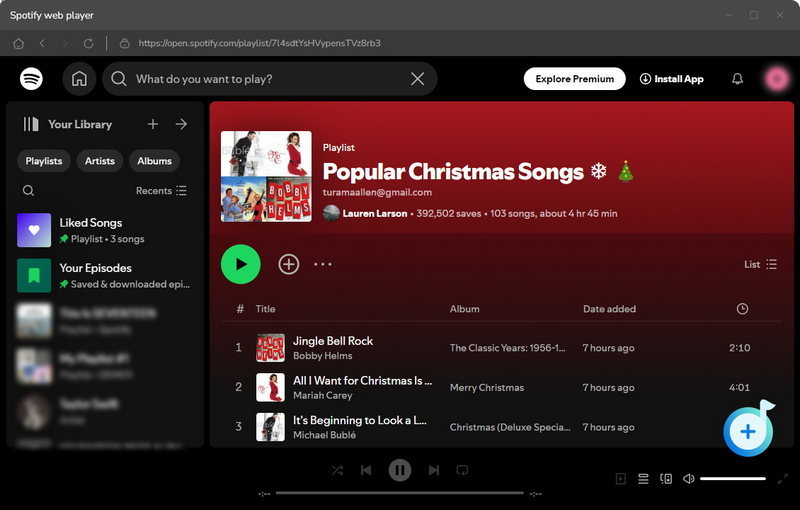This screenshot has height=510, width=800.
Task: Open the Recents sort dropdown
Action: pos(161,191)
